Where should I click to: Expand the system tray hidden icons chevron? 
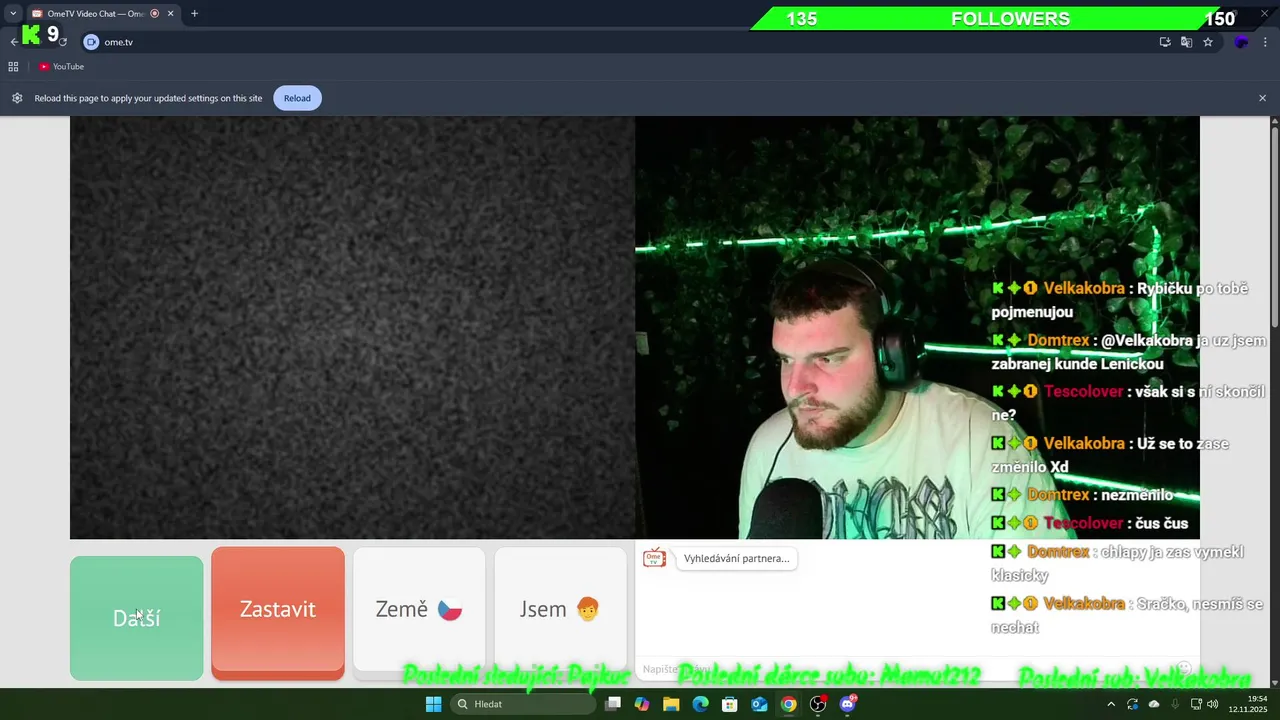point(1111,704)
